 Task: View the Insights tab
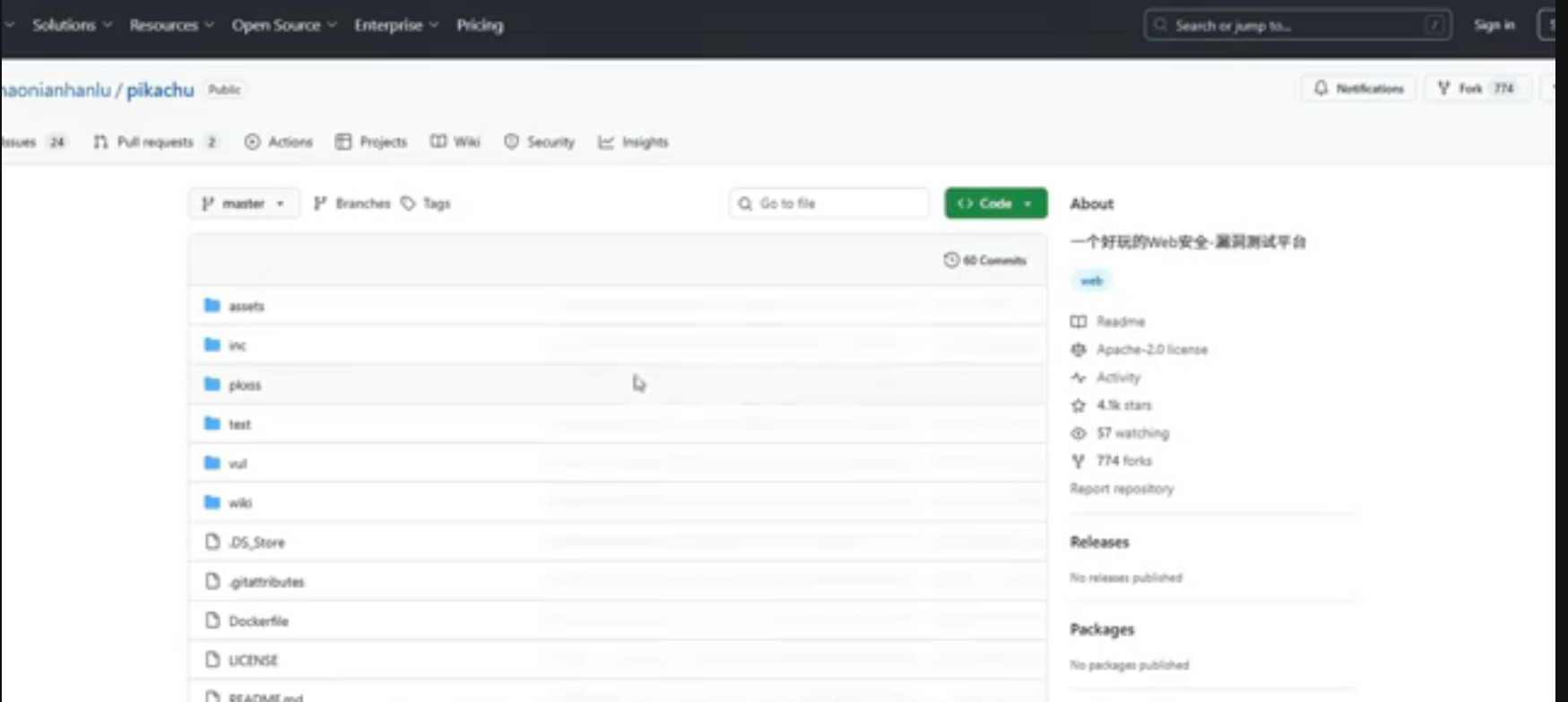click(x=633, y=142)
